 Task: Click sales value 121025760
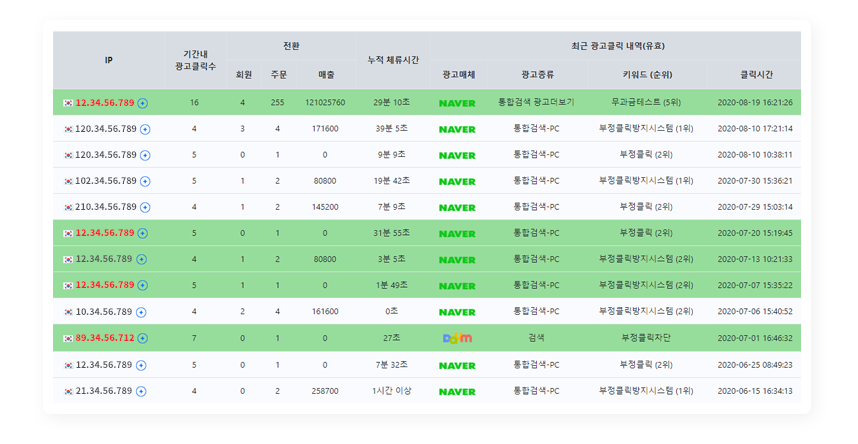click(x=325, y=102)
